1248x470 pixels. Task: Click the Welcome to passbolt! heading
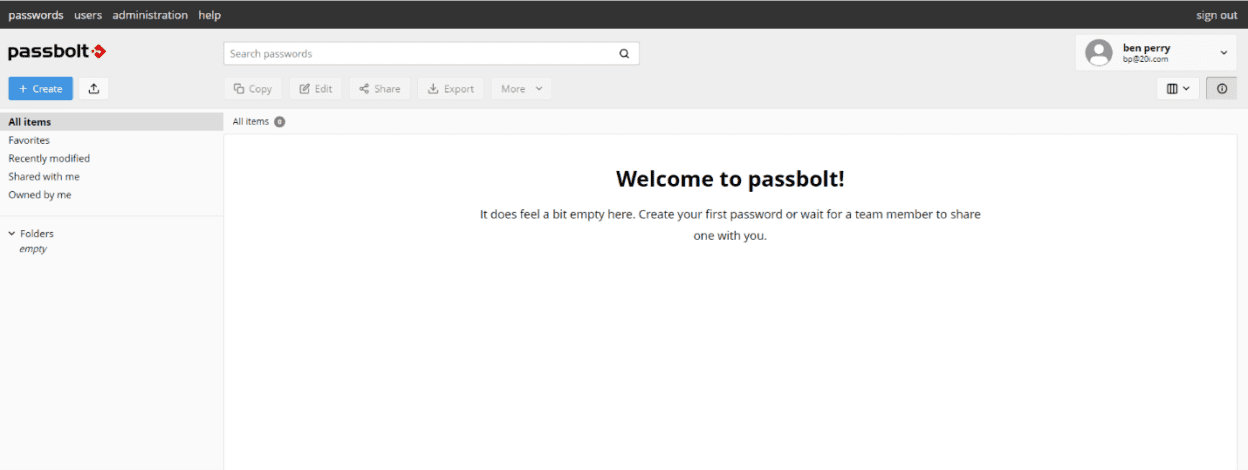tap(730, 179)
